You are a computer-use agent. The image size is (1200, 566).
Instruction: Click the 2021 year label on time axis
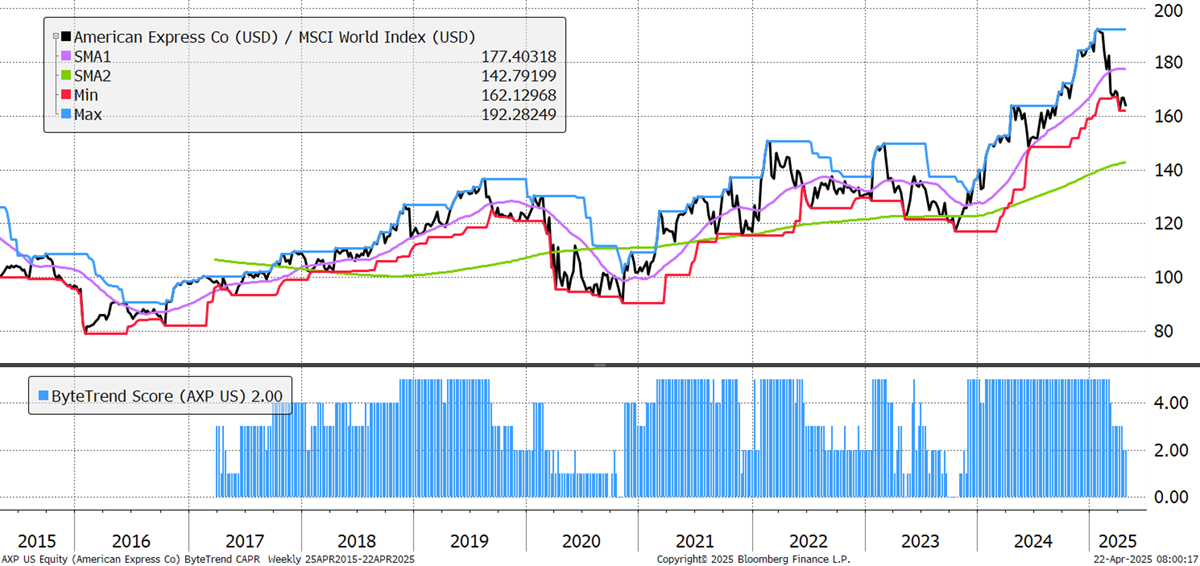[695, 541]
